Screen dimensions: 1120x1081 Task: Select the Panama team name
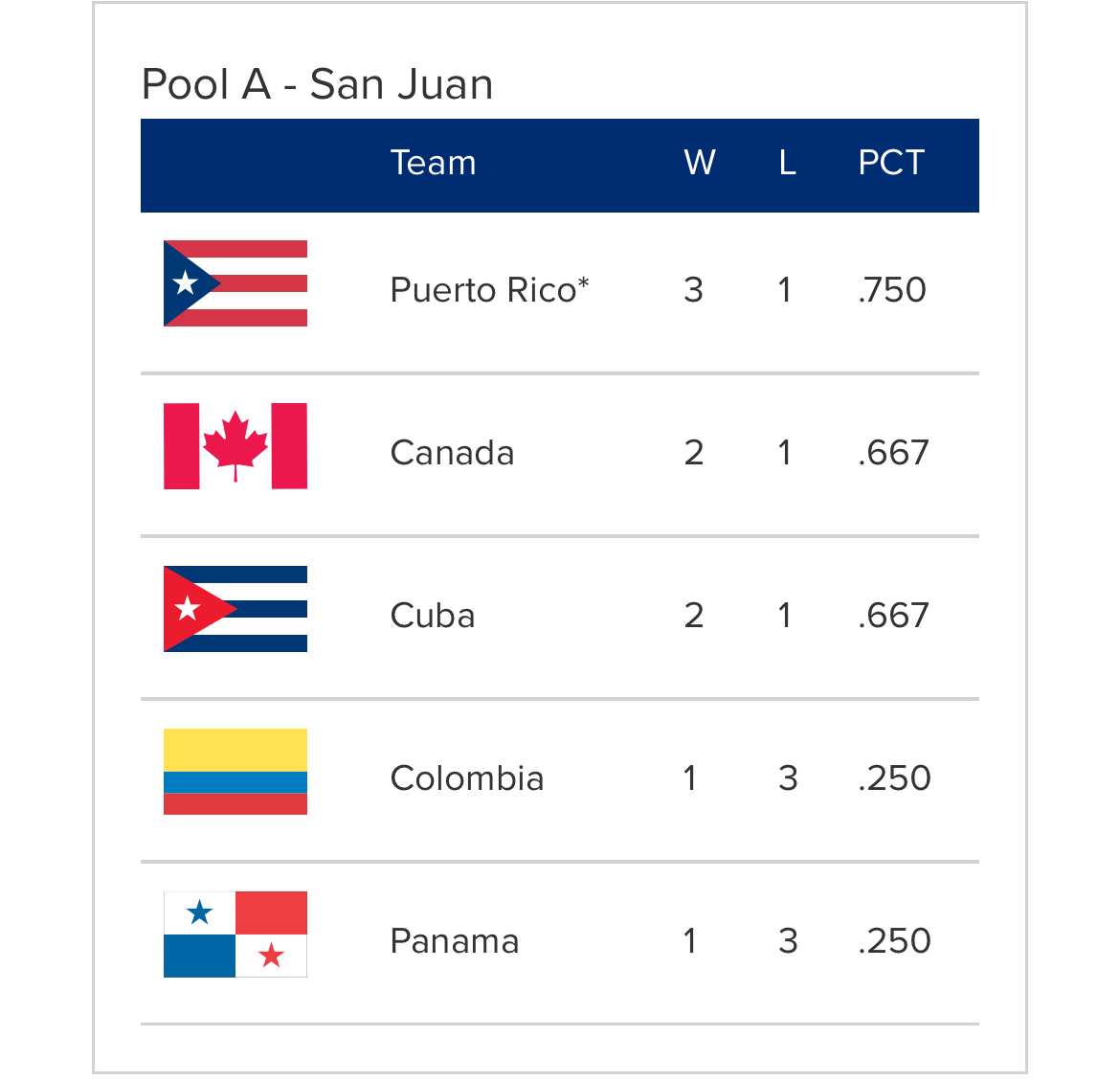click(x=455, y=941)
